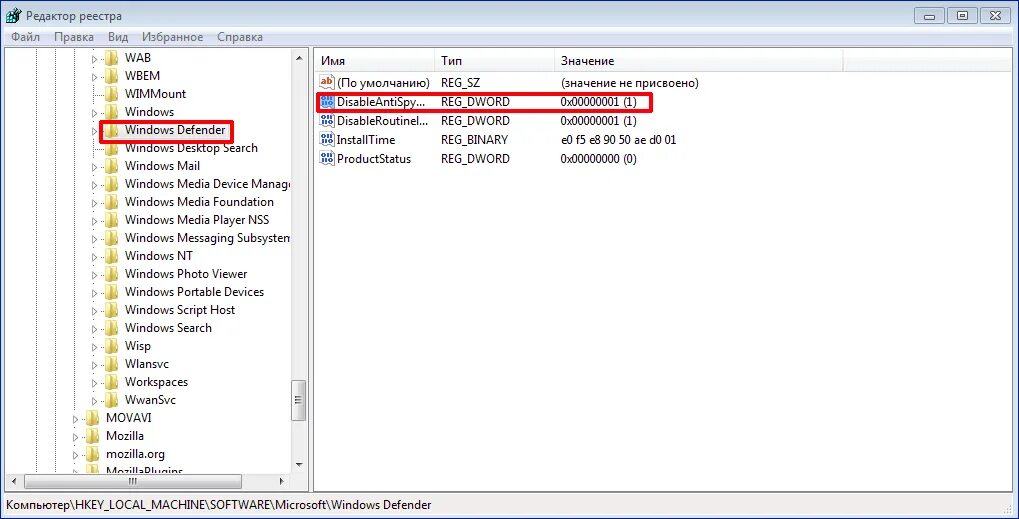Click the ProductStatus DWORD value icon
Image resolution: width=1019 pixels, height=519 pixels.
click(326, 158)
